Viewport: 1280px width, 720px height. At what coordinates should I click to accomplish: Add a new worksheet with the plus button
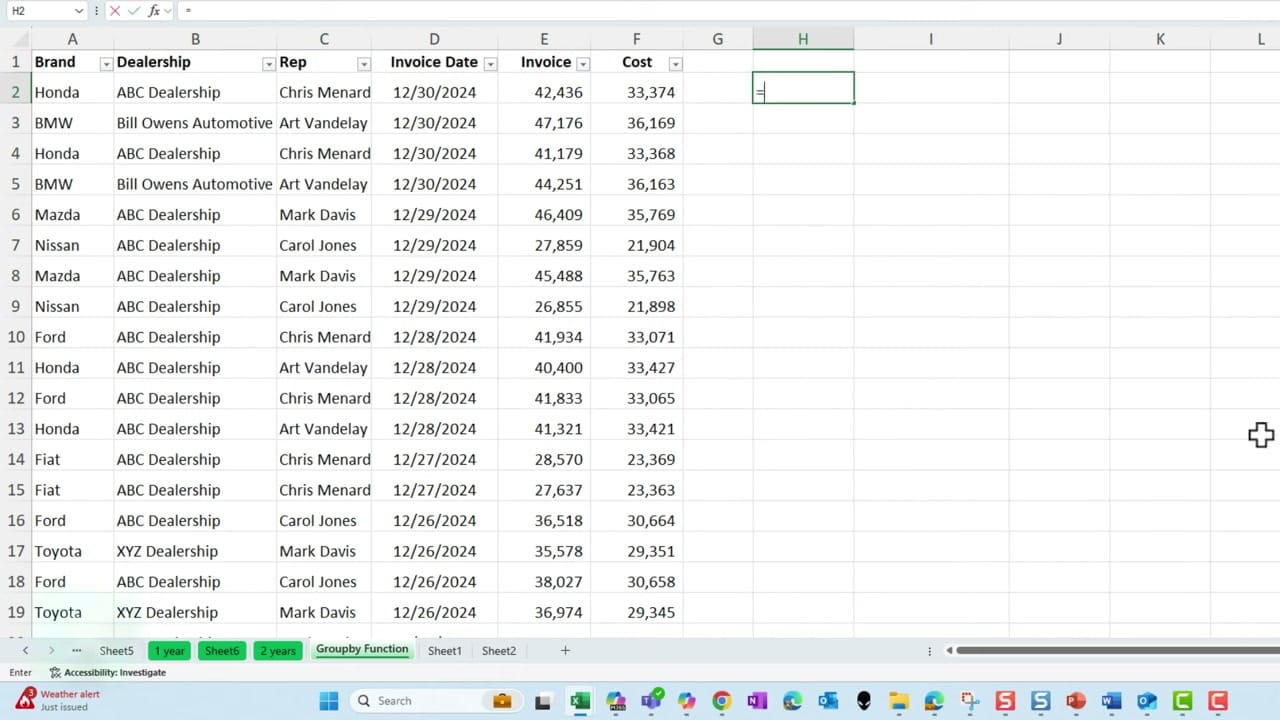point(565,650)
